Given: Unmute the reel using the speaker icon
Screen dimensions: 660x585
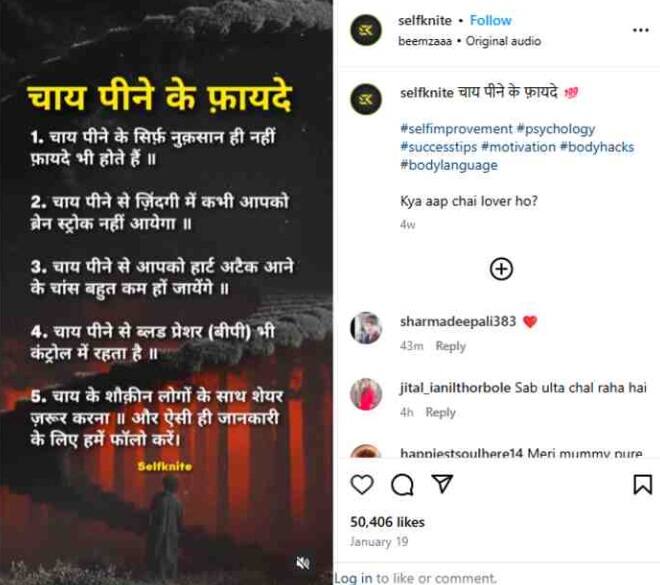Looking at the screenshot, I should [x=303, y=563].
